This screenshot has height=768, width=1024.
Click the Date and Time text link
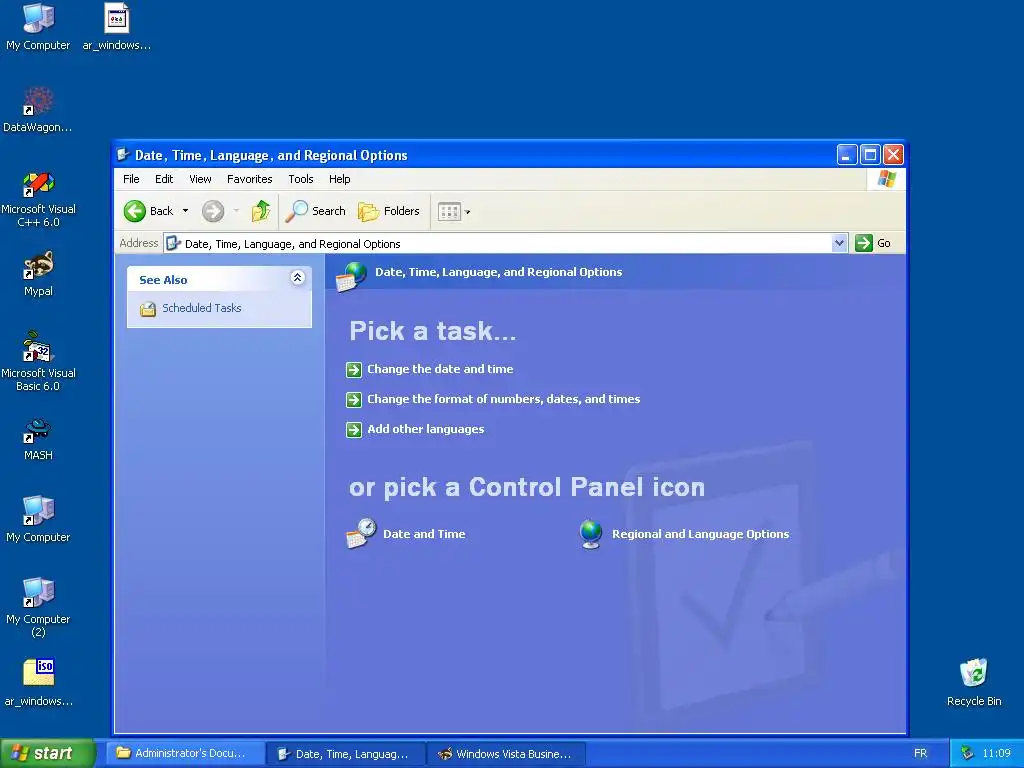coord(424,534)
